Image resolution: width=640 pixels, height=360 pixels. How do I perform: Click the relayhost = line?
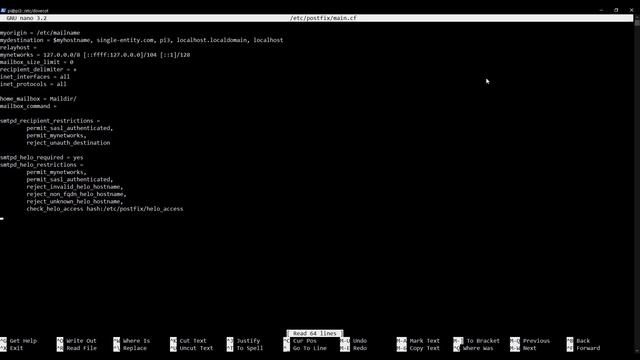[18, 47]
